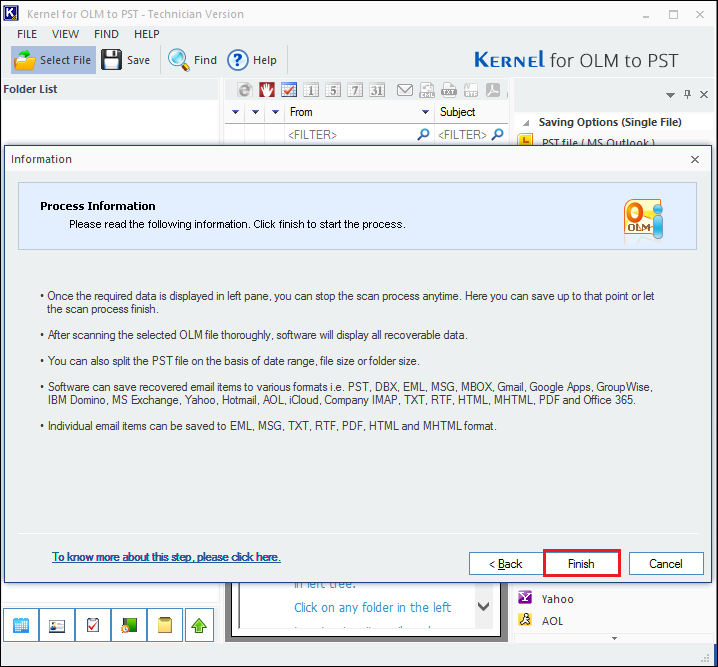
Task: Click 'Click on any folder in the left' text
Action: point(372,607)
